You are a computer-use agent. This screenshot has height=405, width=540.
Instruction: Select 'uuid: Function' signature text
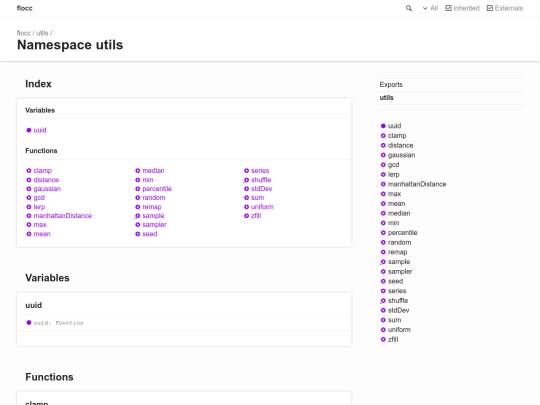(59, 323)
